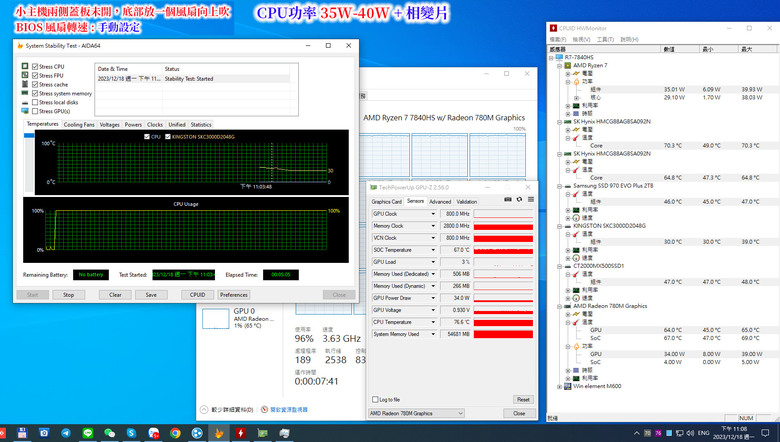
Task: Click the Stress CPU chip icon in AIDA64
Action: [x=25, y=66]
